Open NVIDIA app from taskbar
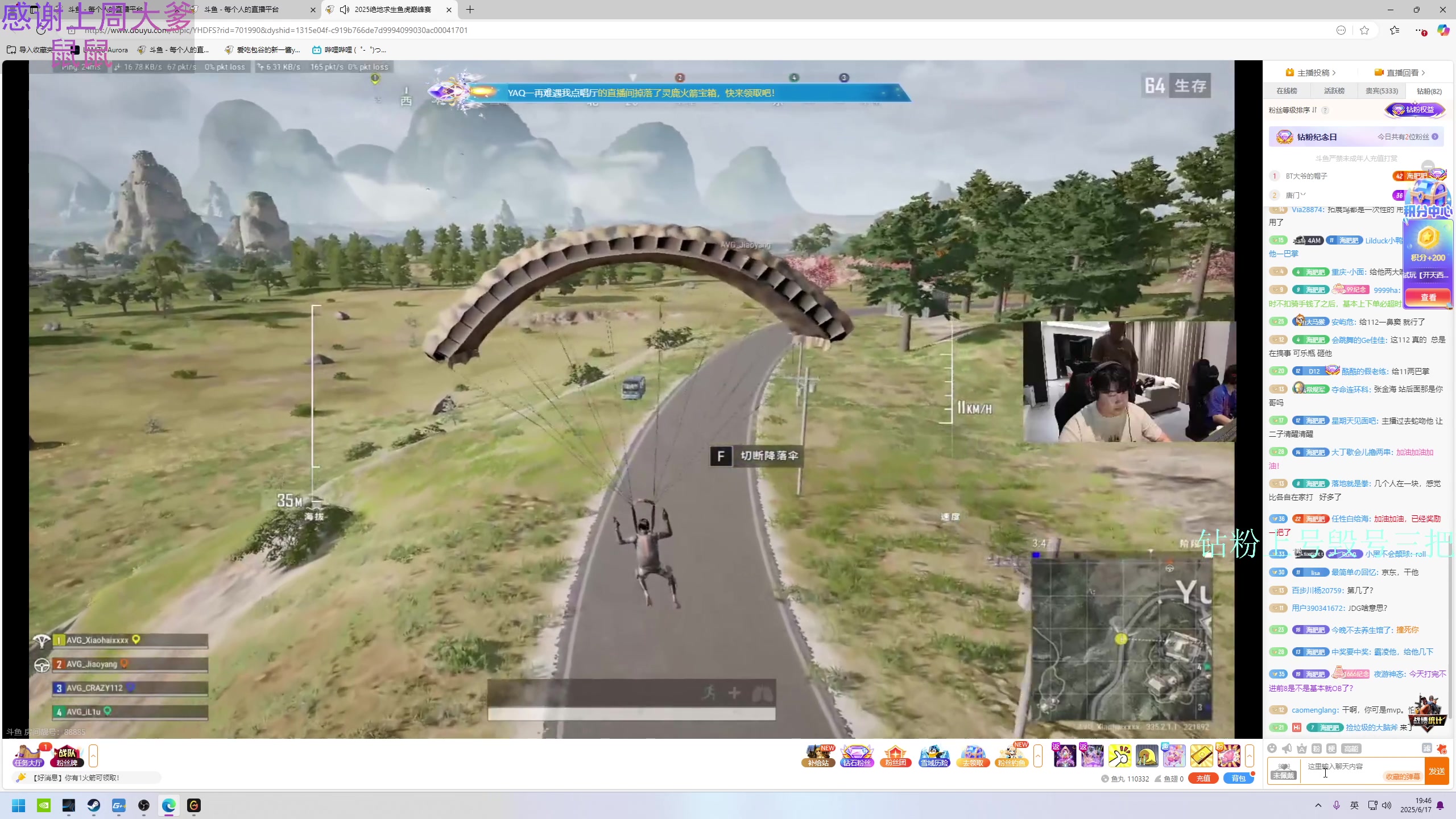 [x=44, y=805]
